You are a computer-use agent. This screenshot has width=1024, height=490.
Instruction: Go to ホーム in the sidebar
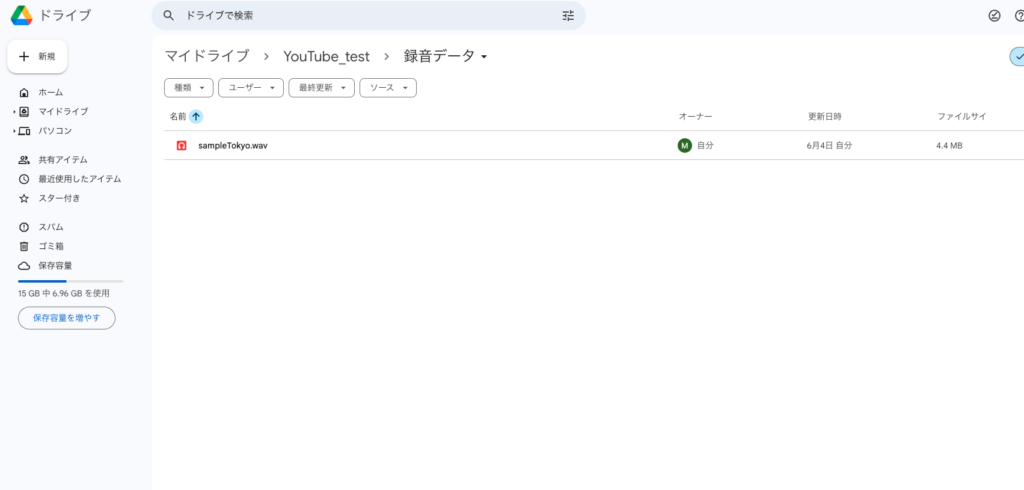[x=51, y=92]
